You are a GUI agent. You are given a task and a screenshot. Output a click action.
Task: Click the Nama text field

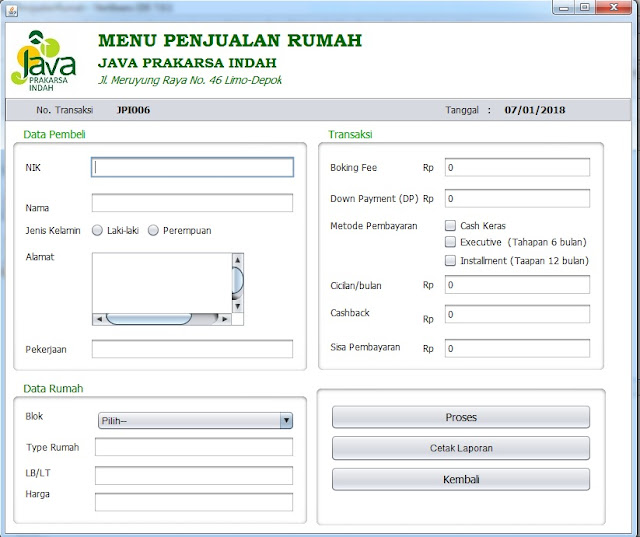pyautogui.click(x=192, y=203)
